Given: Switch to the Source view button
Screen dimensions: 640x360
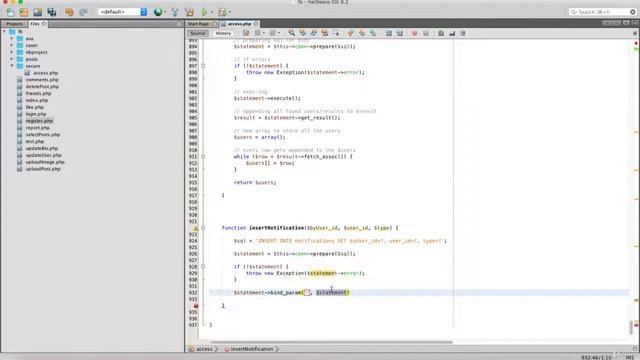Looking at the screenshot, I should [198, 33].
